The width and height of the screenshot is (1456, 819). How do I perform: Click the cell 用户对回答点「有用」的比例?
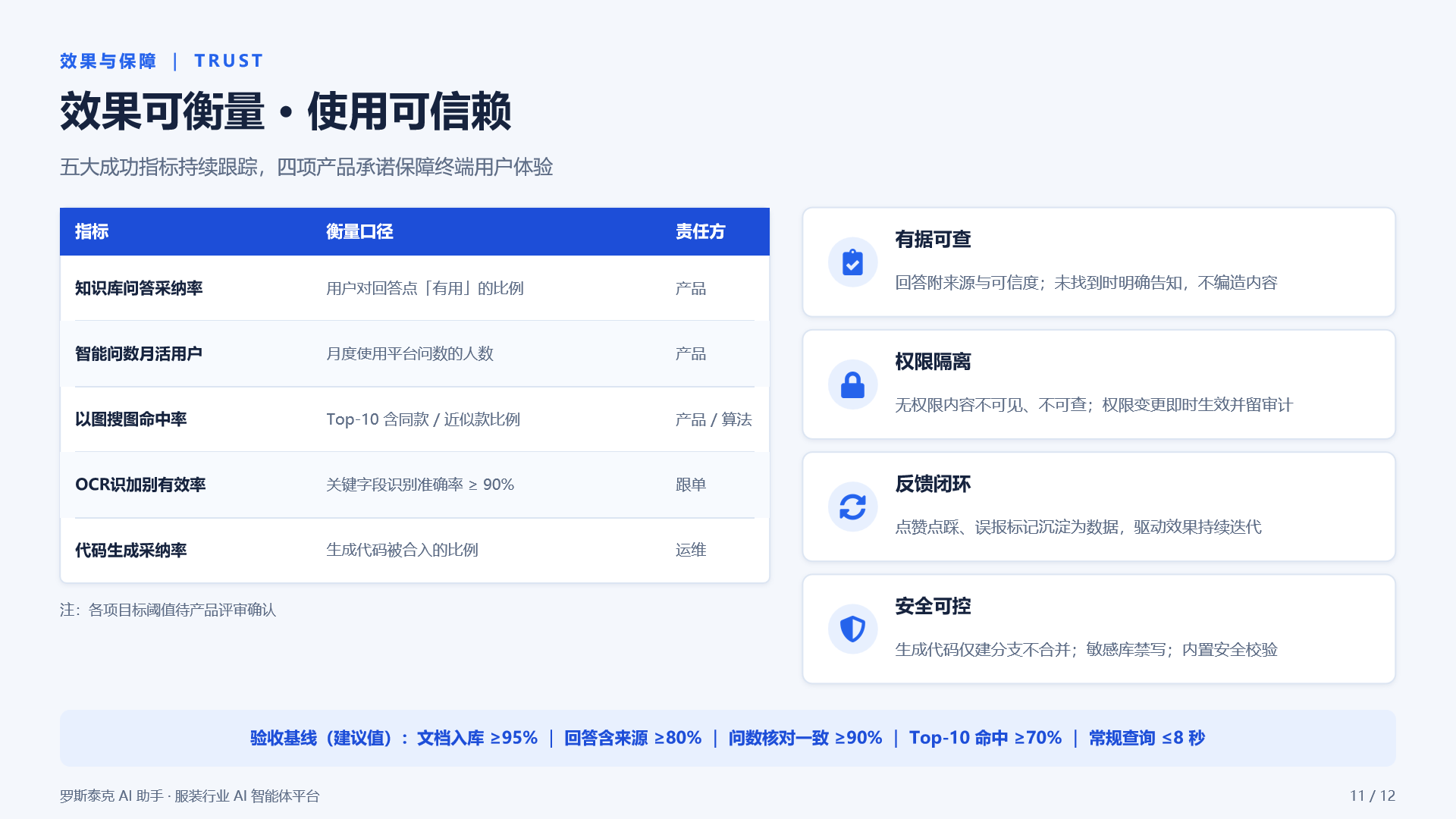pos(425,288)
